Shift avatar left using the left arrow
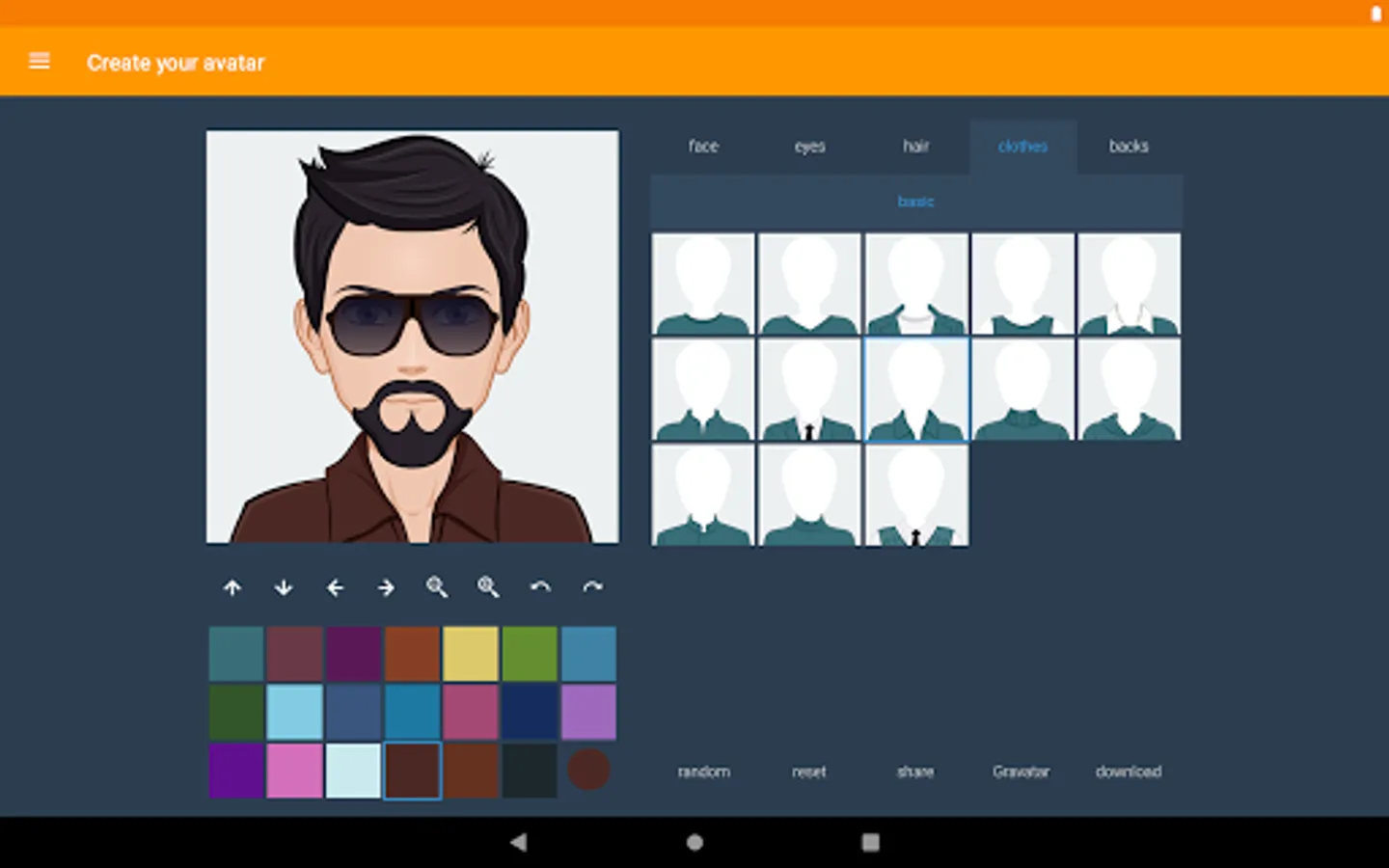The image size is (1389, 868). [x=335, y=587]
